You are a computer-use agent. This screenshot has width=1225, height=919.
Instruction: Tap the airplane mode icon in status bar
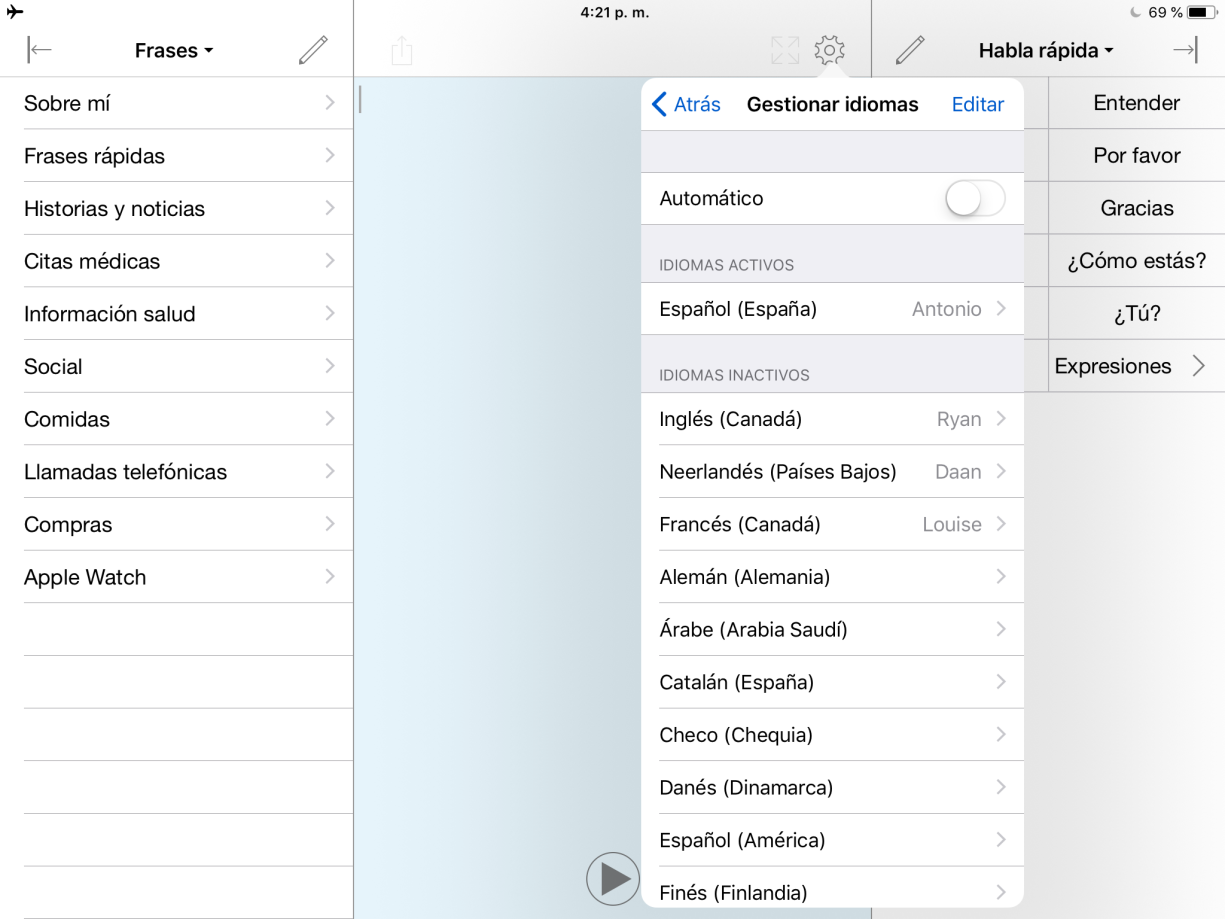(14, 12)
